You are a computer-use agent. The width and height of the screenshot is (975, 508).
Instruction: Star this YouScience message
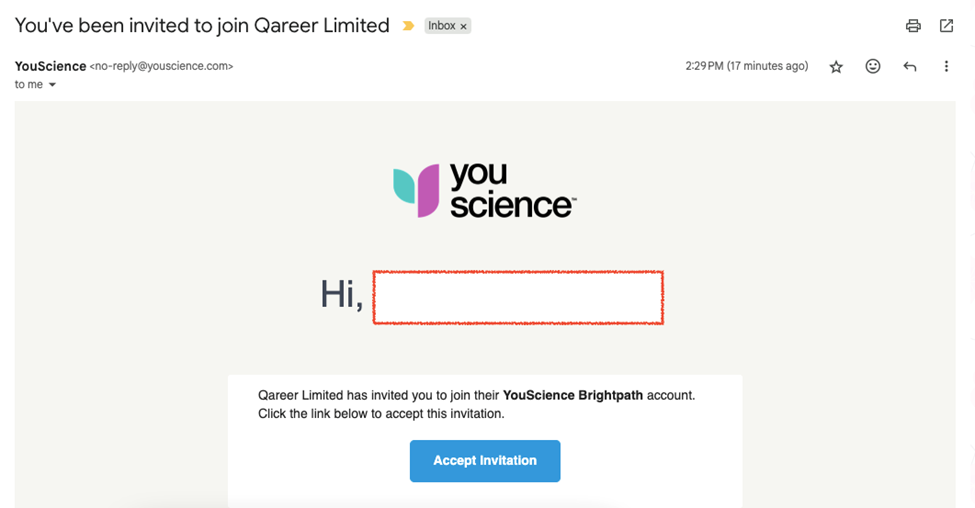tap(836, 67)
